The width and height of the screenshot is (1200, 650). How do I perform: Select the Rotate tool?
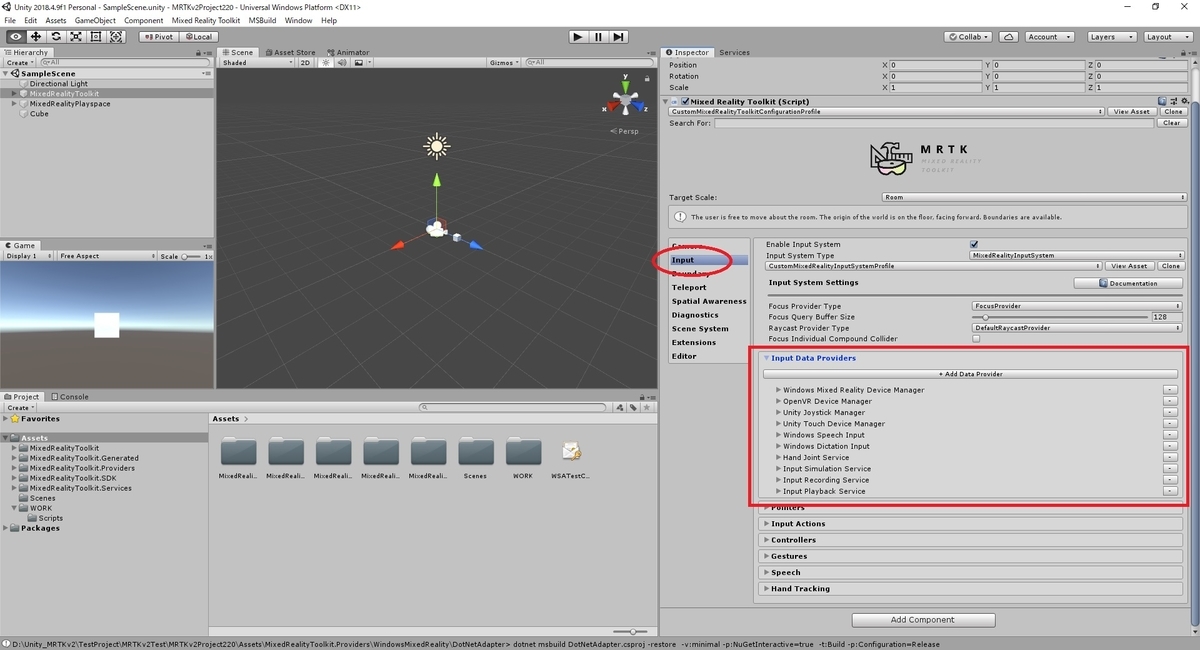(56, 37)
